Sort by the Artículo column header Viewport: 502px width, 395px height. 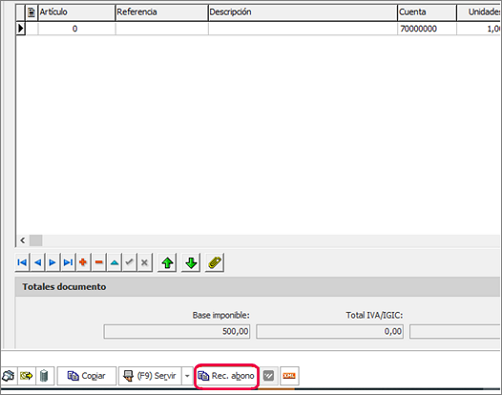[77, 12]
